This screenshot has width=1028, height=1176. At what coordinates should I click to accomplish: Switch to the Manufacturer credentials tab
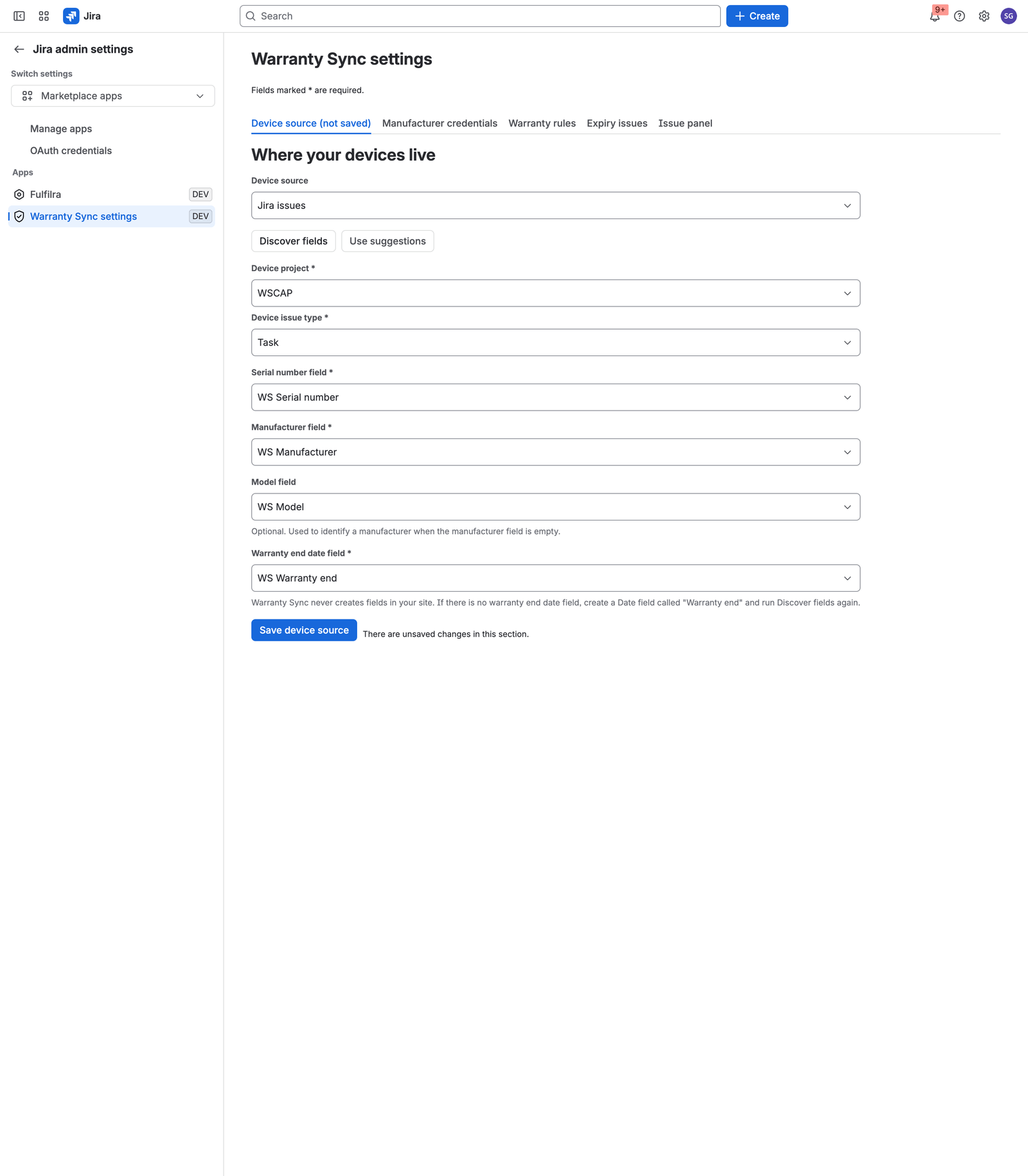[x=439, y=123]
